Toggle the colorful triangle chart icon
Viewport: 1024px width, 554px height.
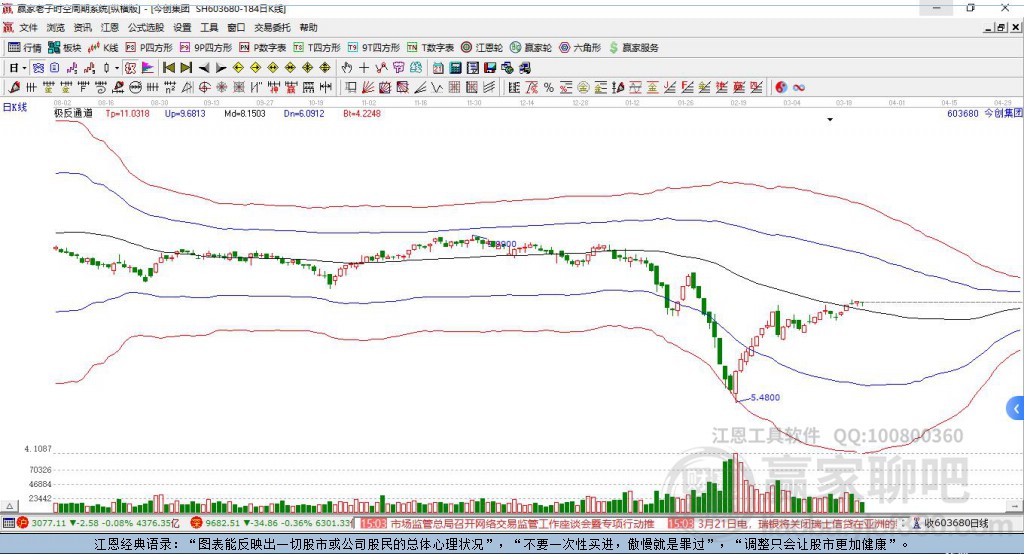148,68
